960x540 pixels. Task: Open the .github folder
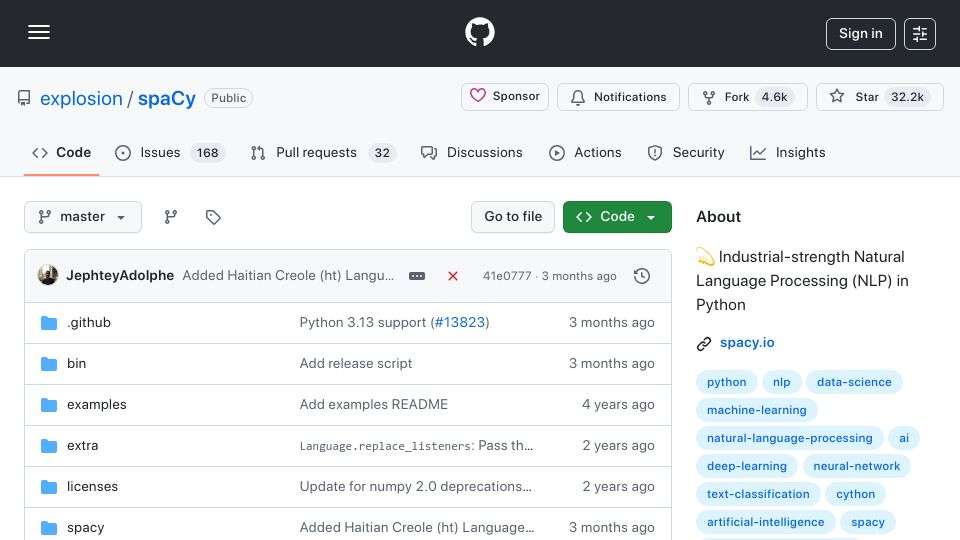pyautogui.click(x=89, y=323)
